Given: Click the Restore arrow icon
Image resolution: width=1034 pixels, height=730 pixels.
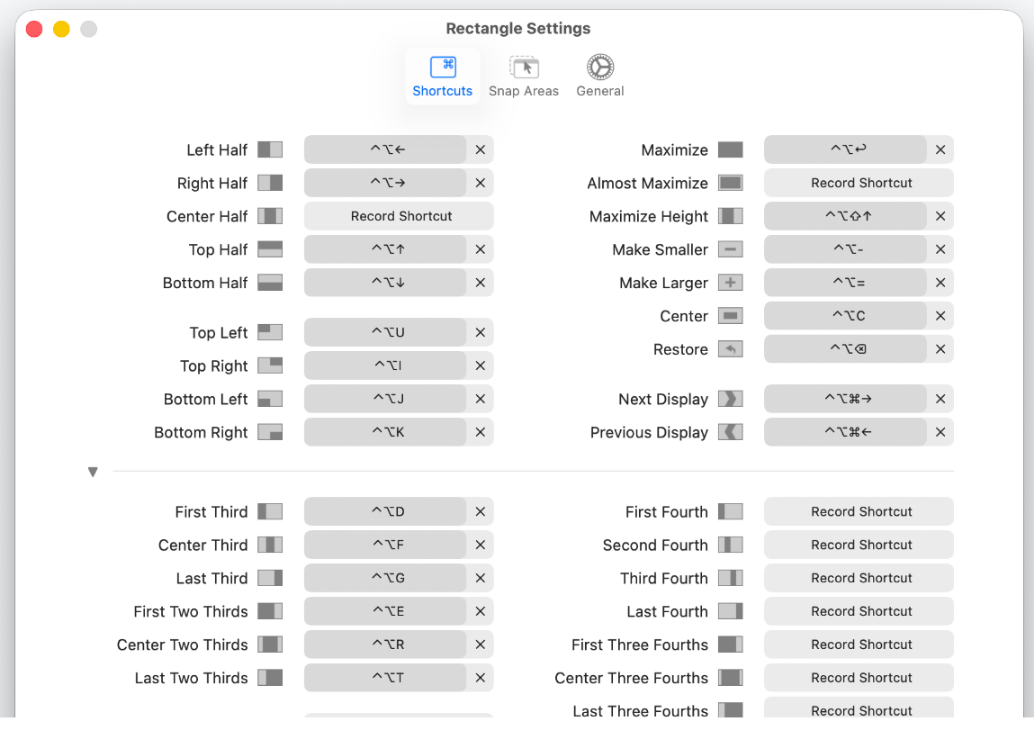Looking at the screenshot, I should pos(730,349).
